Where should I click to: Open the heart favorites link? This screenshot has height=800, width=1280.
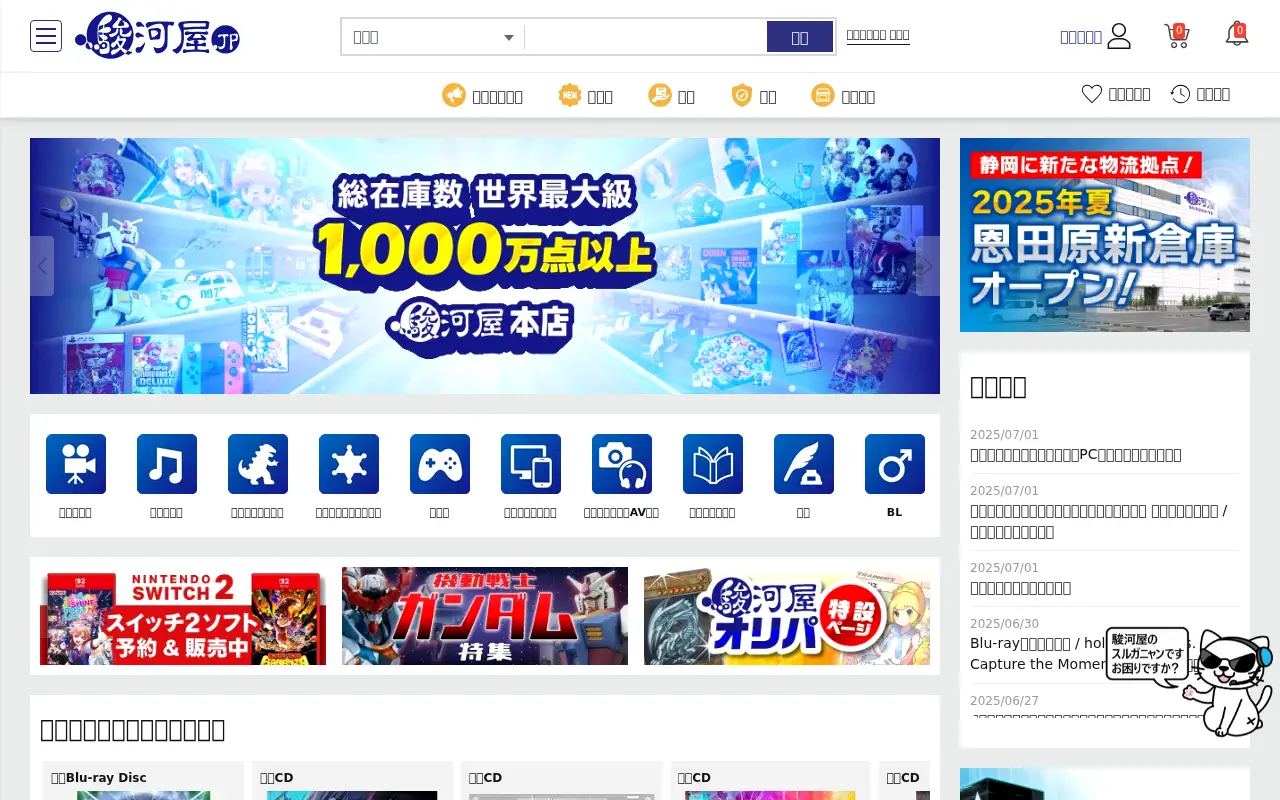[x=1116, y=94]
